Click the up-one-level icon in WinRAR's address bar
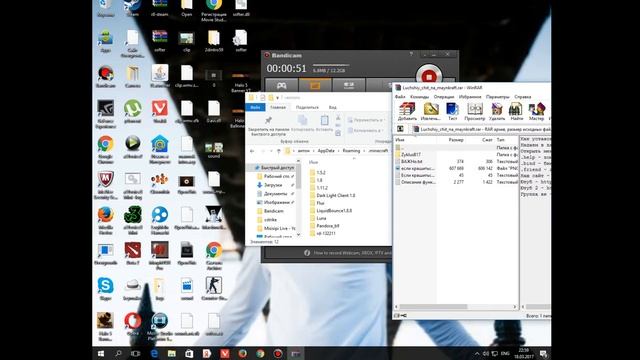The height and width of the screenshot is (360, 640). click(400, 129)
